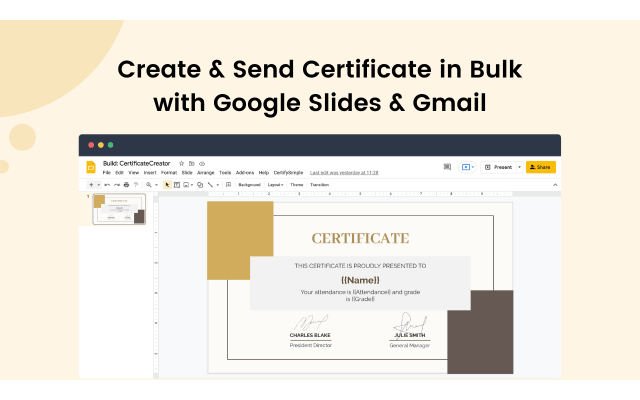
Task: Click the Google Slides logo icon
Action: coord(91,167)
